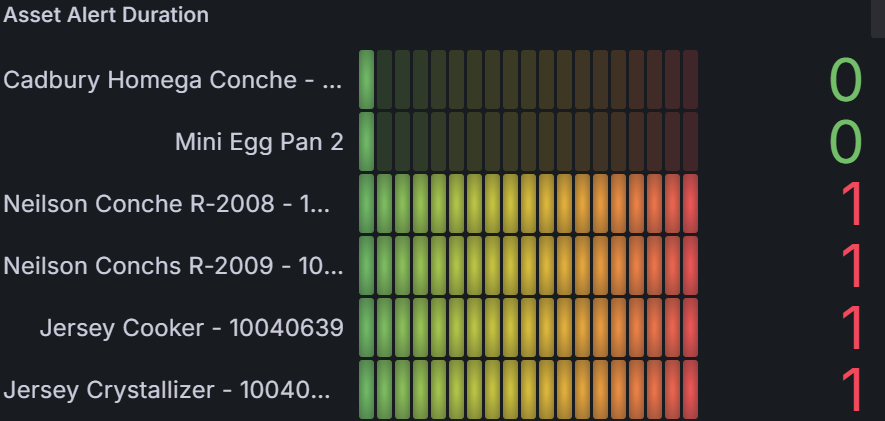Select the Jersey Cooker - 10040639 label
This screenshot has width=885, height=421.
pos(191,328)
